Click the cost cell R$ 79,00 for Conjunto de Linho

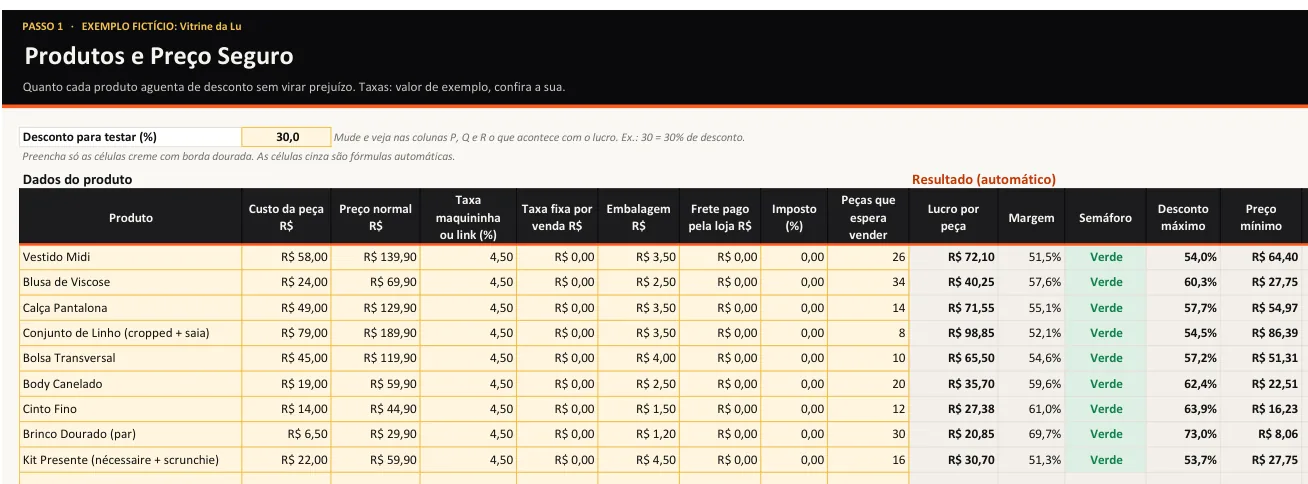[x=287, y=333]
